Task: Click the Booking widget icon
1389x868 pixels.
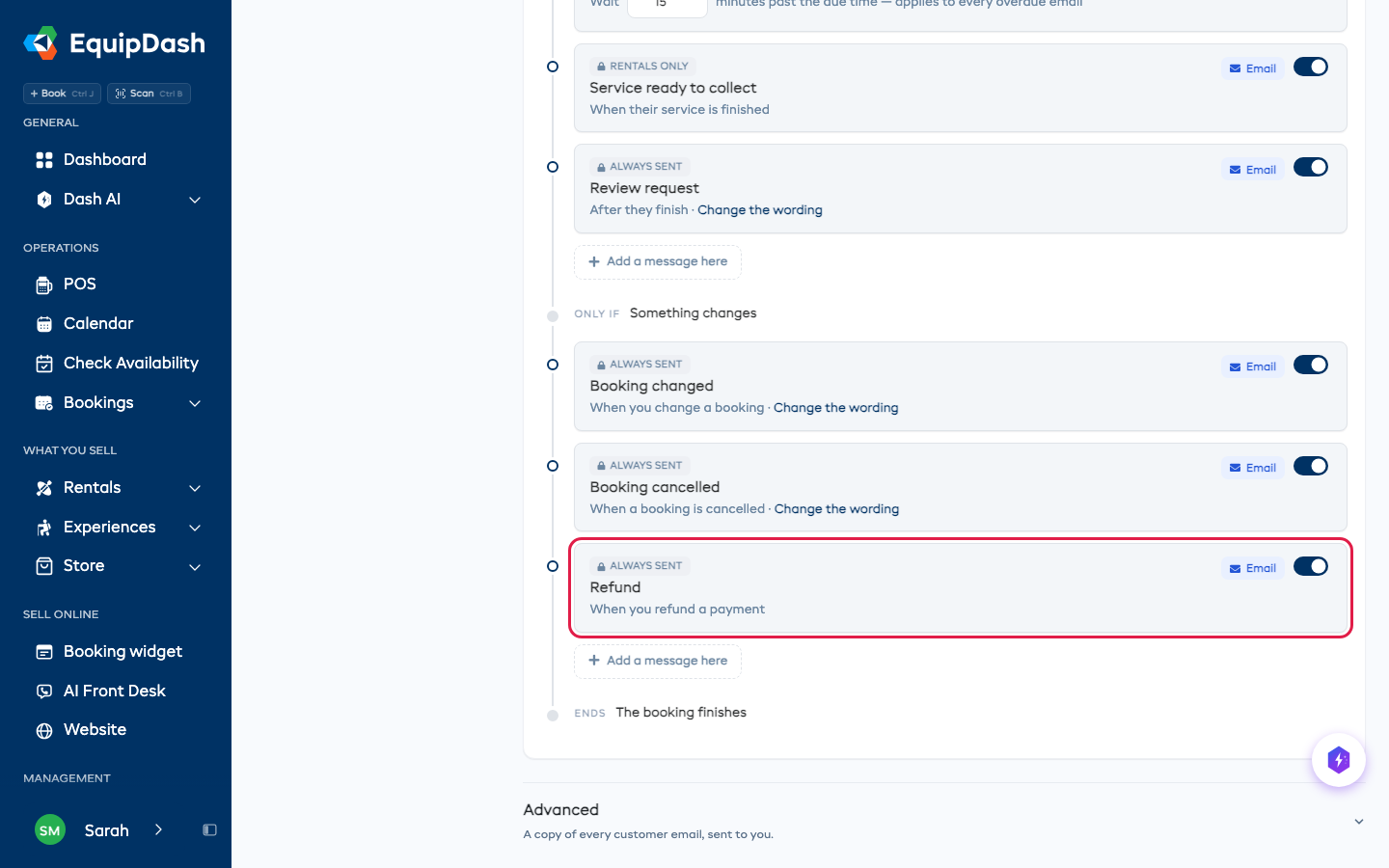Action: (44, 652)
